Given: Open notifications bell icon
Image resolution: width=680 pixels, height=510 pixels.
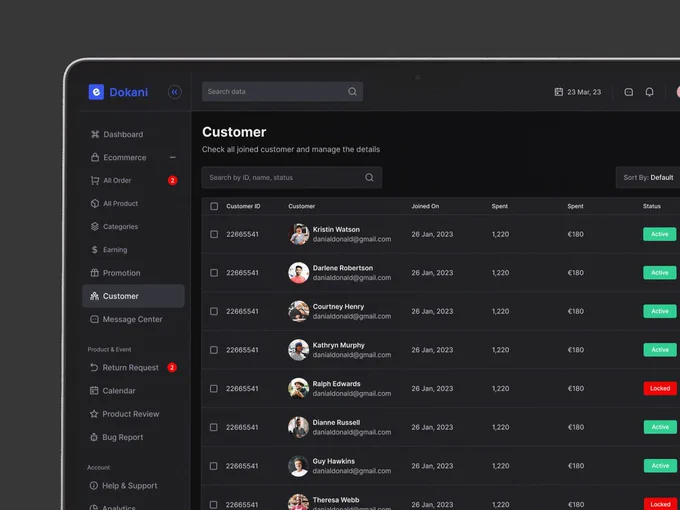Looking at the screenshot, I should click(x=649, y=92).
